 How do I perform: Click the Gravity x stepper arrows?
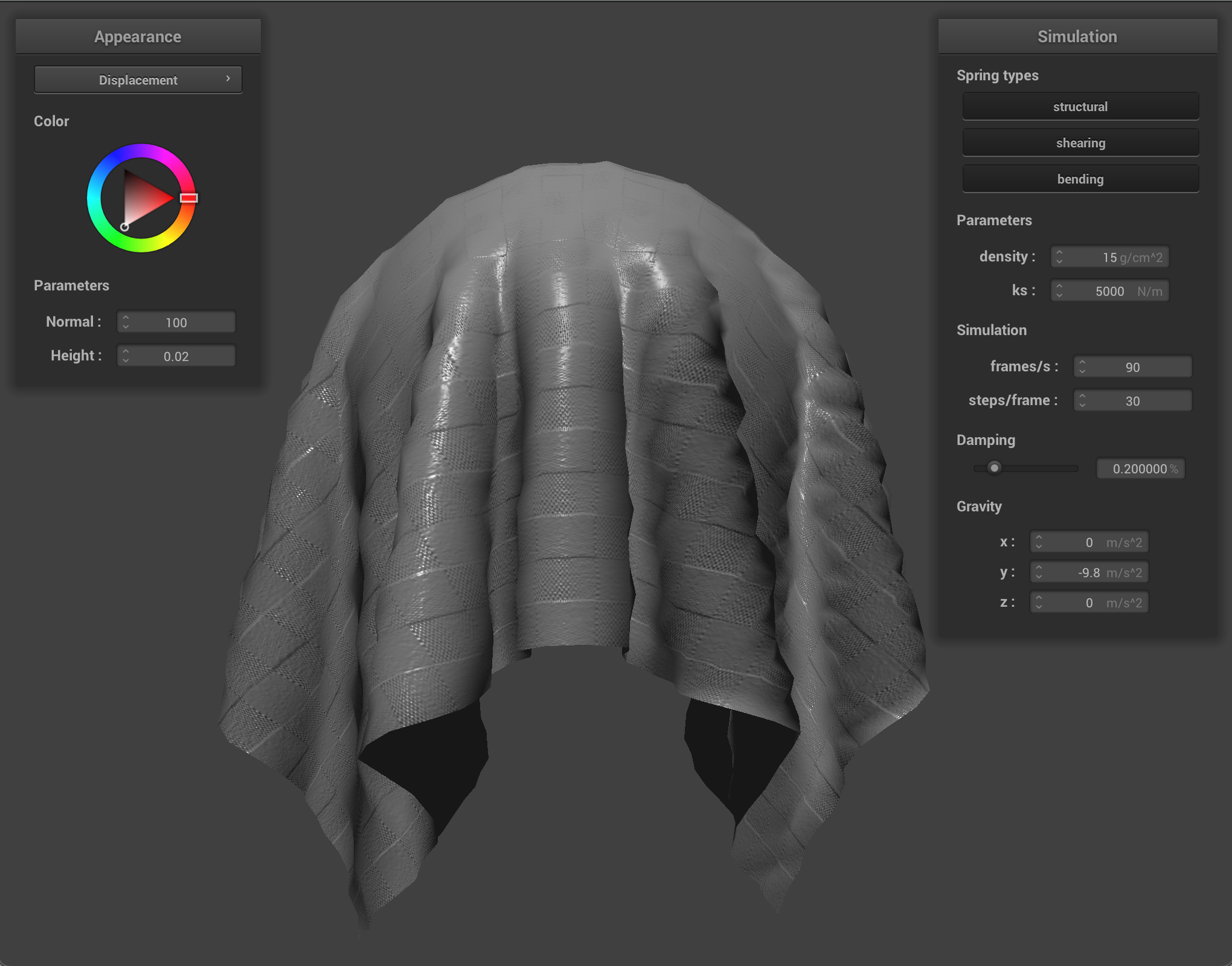point(1039,542)
